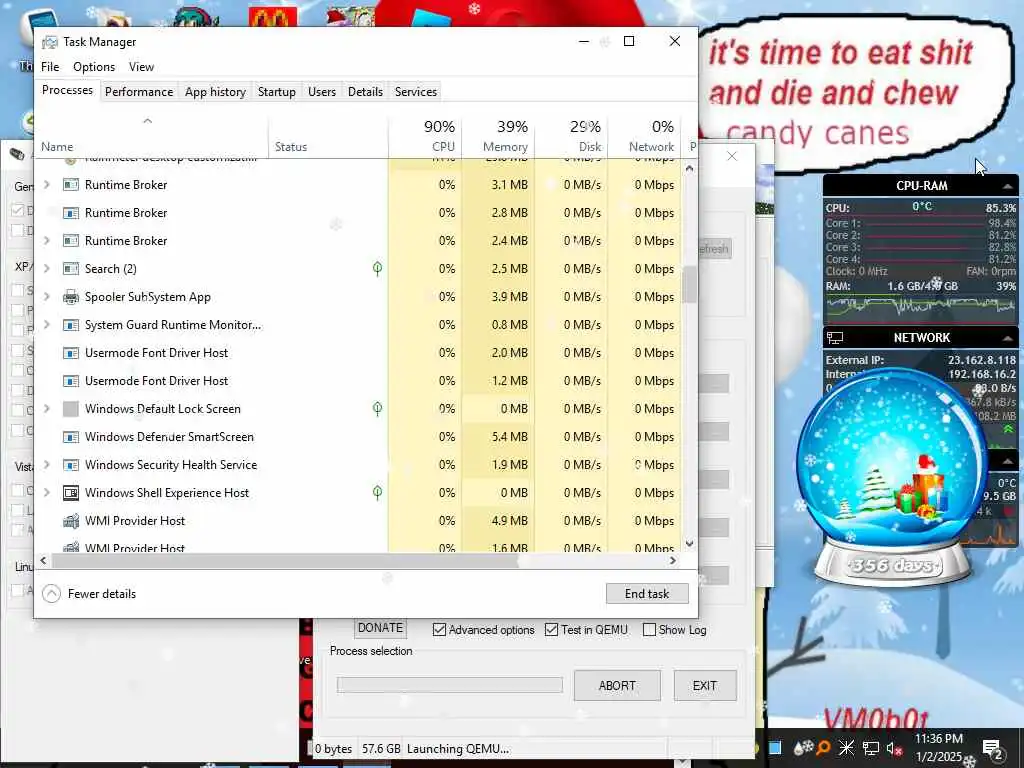The image size is (1024, 768).
Task: Open the Options menu in Task Manager
Action: pos(94,67)
